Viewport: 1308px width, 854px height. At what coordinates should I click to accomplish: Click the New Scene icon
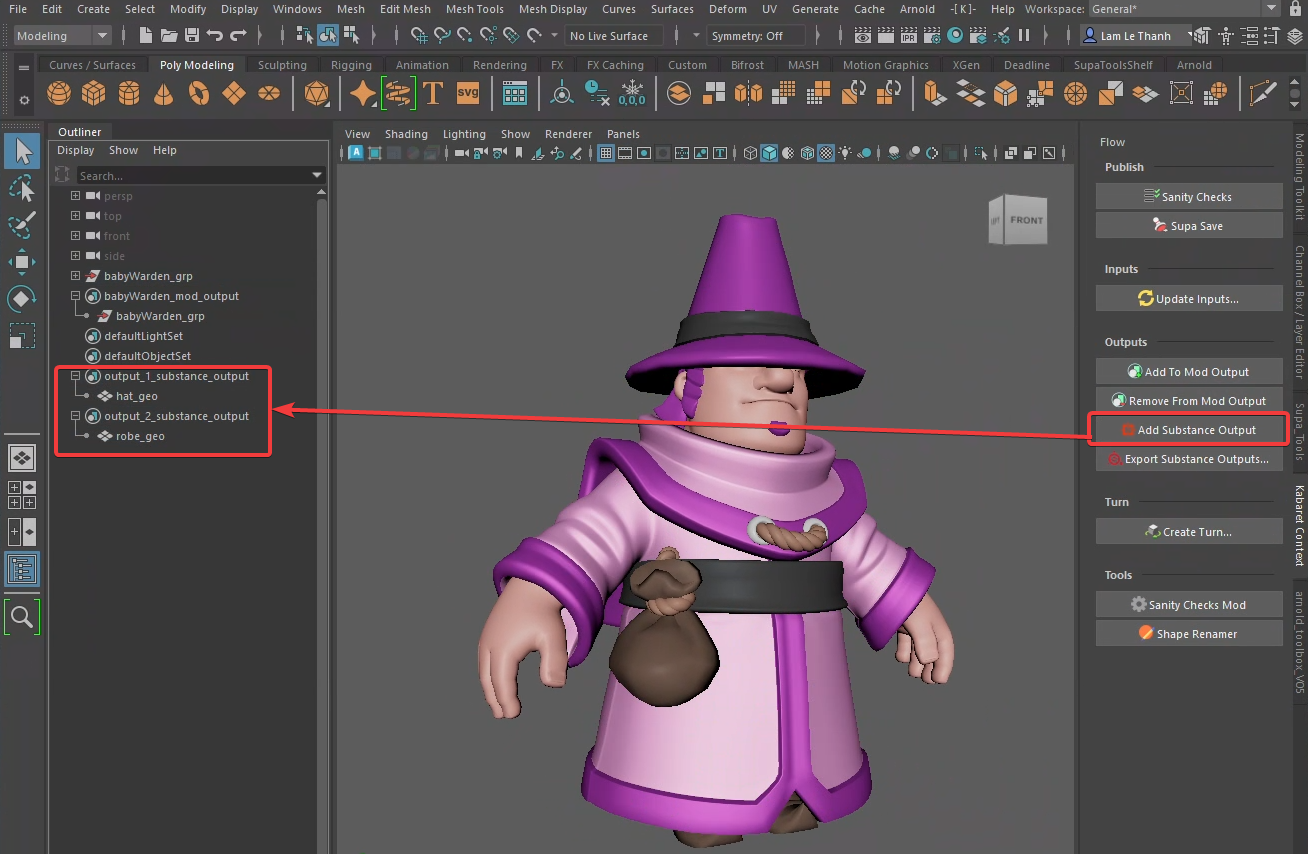click(146, 36)
